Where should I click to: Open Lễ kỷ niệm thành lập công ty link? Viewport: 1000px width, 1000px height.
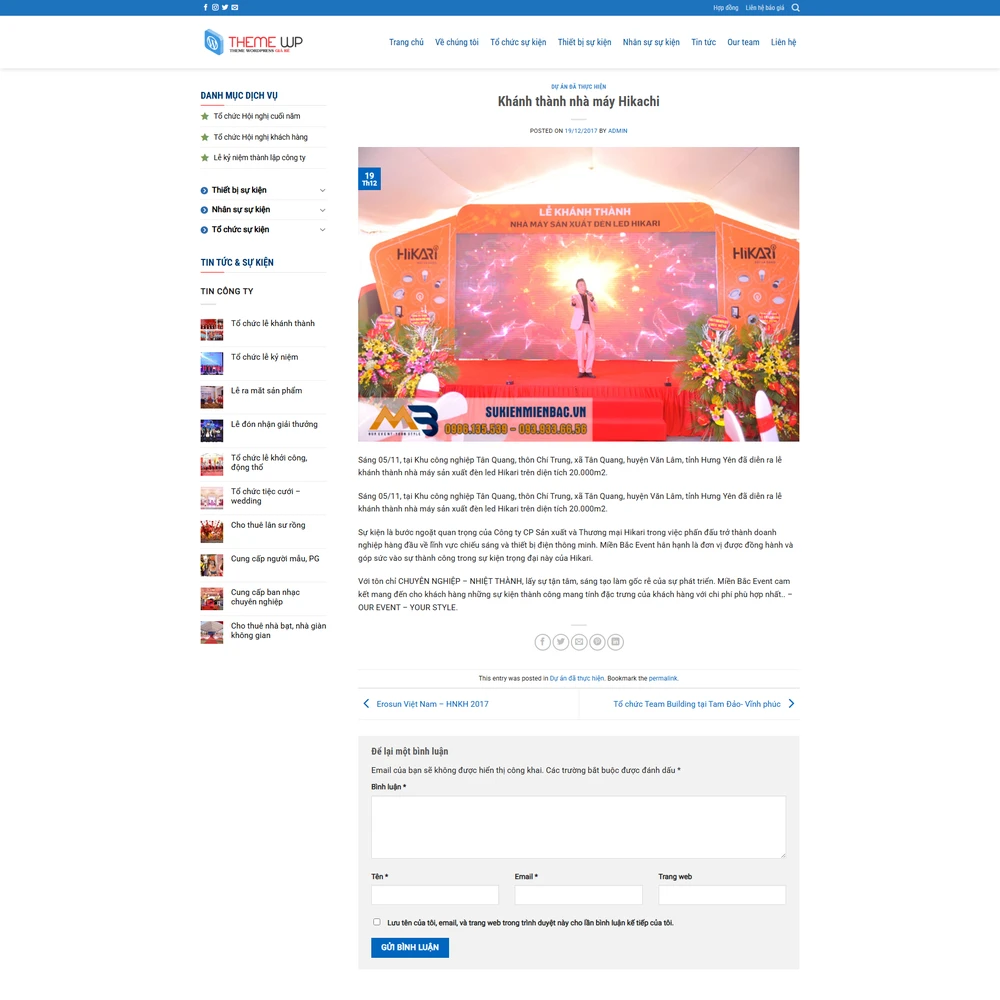click(x=260, y=158)
